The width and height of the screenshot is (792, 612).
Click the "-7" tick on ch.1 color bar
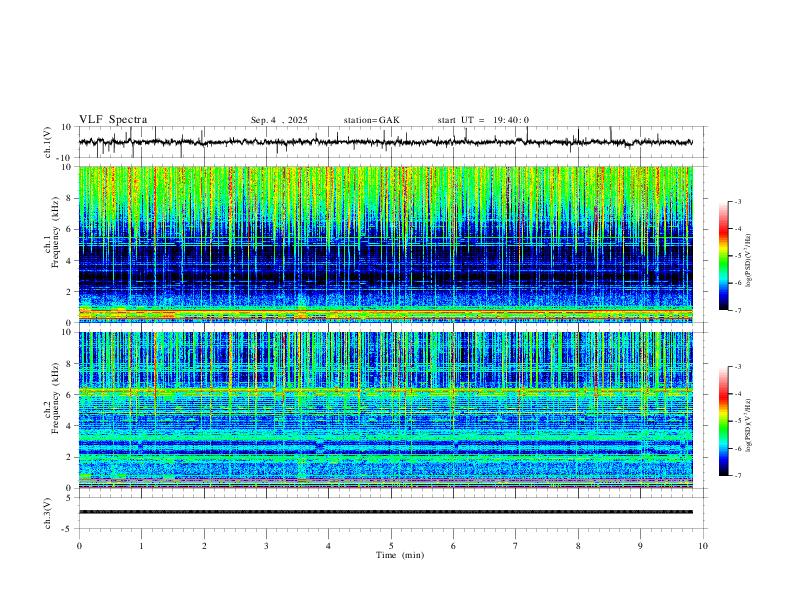click(x=737, y=310)
